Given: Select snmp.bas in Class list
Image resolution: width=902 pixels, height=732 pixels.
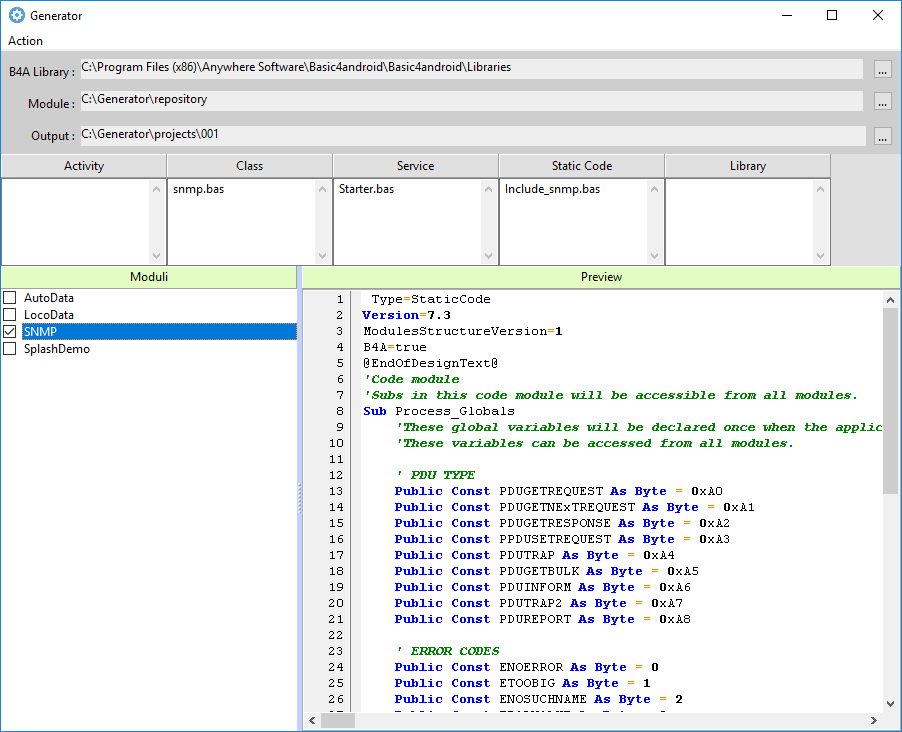Looking at the screenshot, I should [x=198, y=189].
